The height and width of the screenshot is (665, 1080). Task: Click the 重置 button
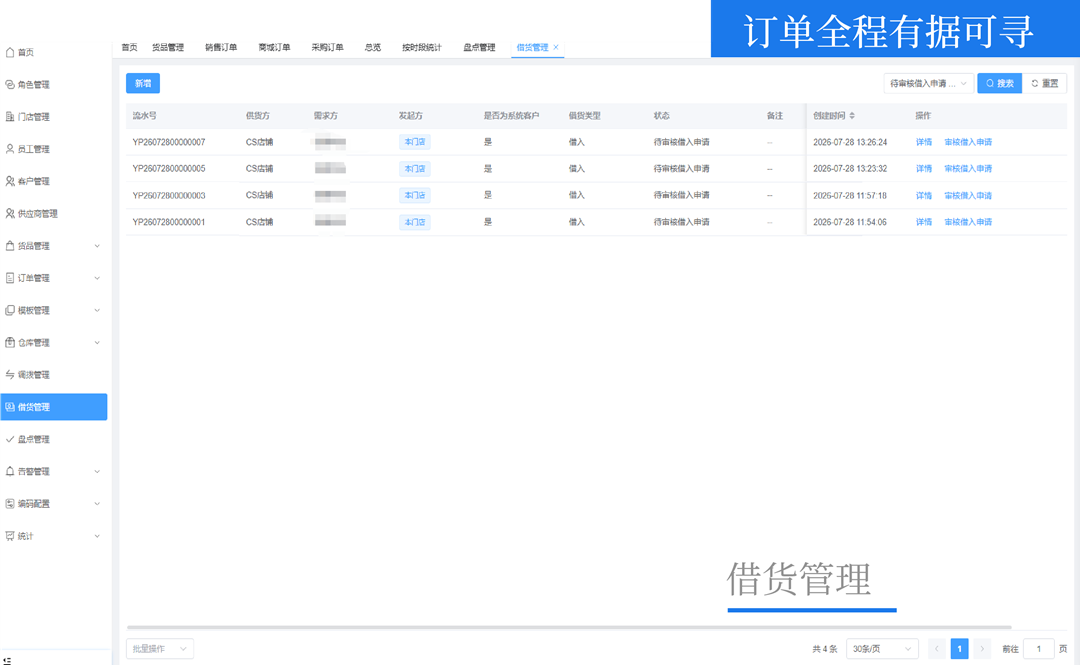click(1044, 83)
